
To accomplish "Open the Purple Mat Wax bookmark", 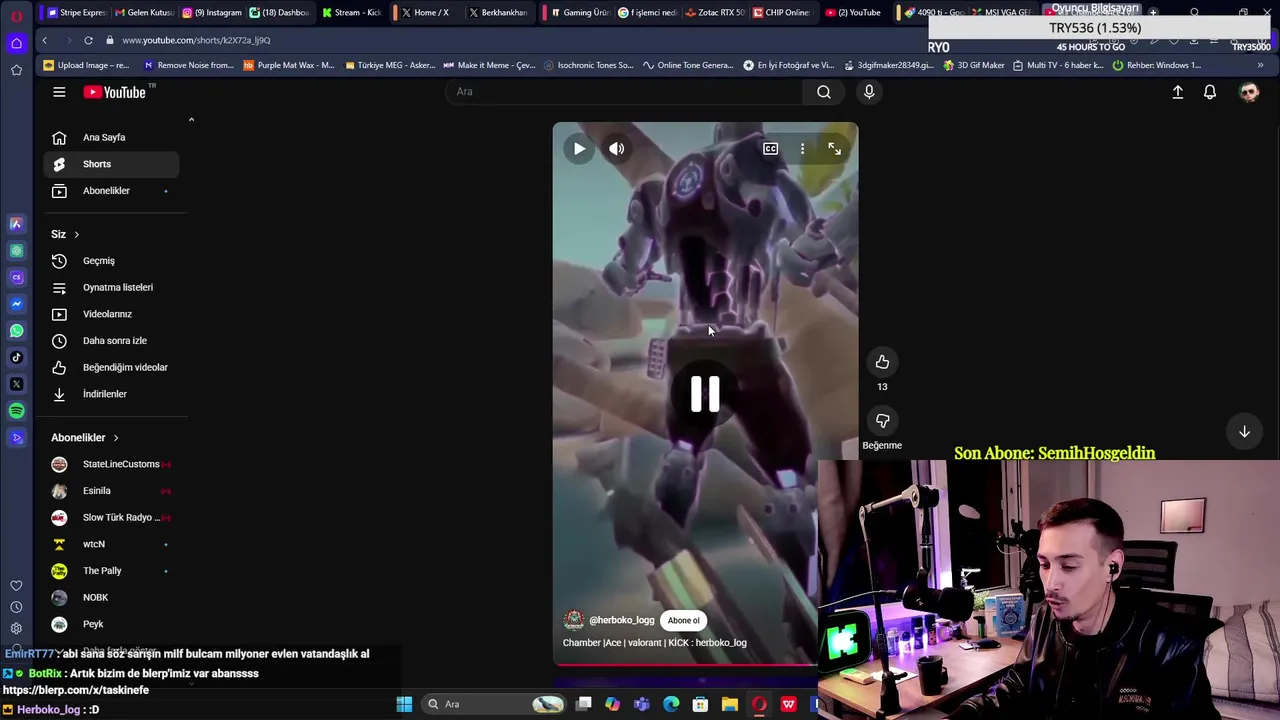I will click(x=289, y=65).
